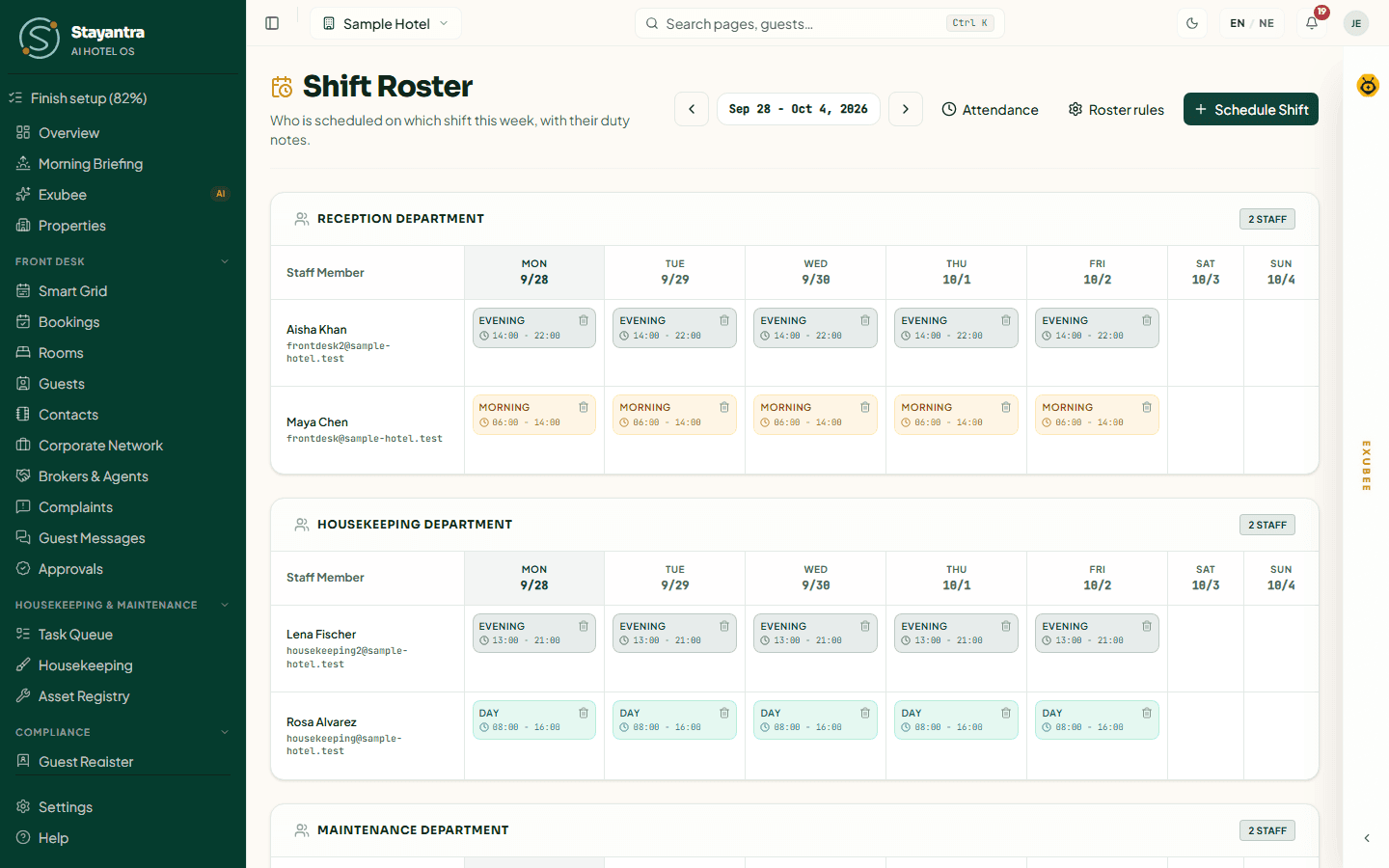1389x868 pixels.
Task: Click the Brokers & Agents handshake icon
Action: [x=23, y=476]
